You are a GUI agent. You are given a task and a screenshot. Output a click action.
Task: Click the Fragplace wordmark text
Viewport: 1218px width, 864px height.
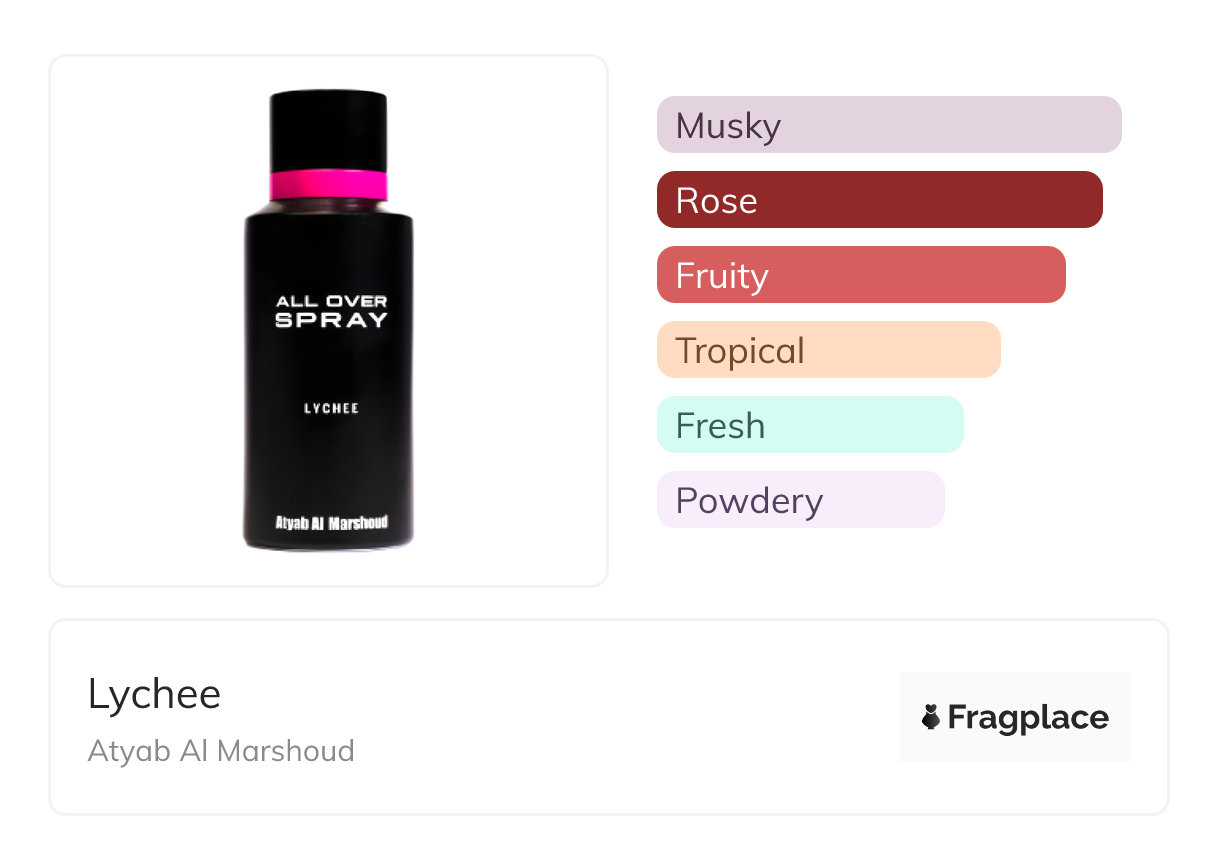(x=1028, y=718)
